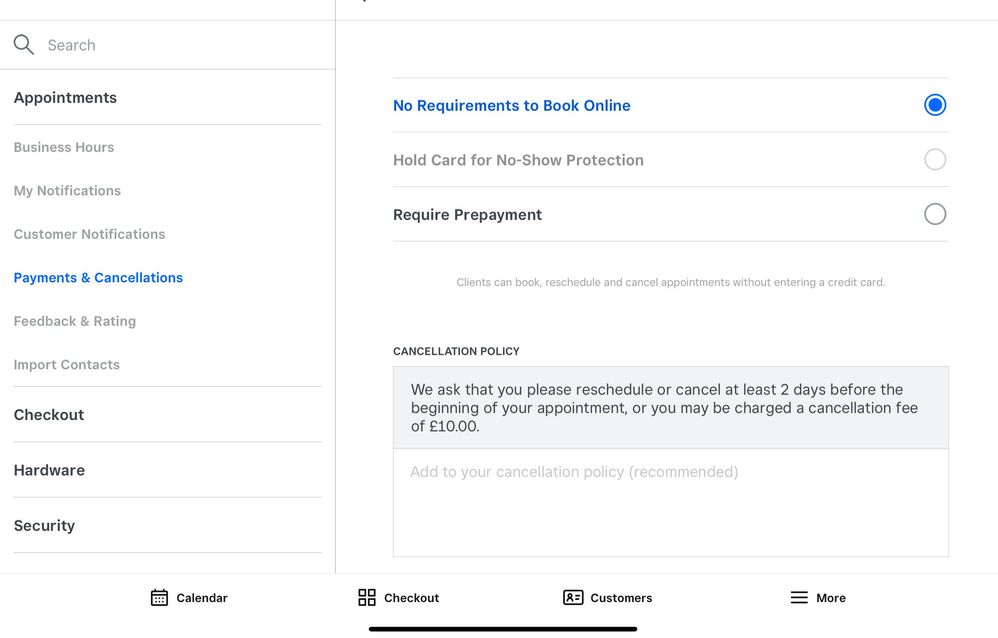Go to My Notifications settings
The width and height of the screenshot is (998, 638).
click(x=67, y=191)
